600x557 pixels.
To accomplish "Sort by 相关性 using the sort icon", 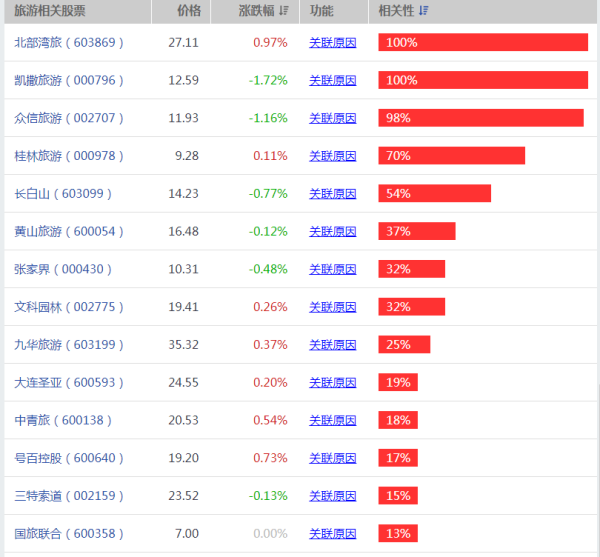I will (x=423, y=11).
